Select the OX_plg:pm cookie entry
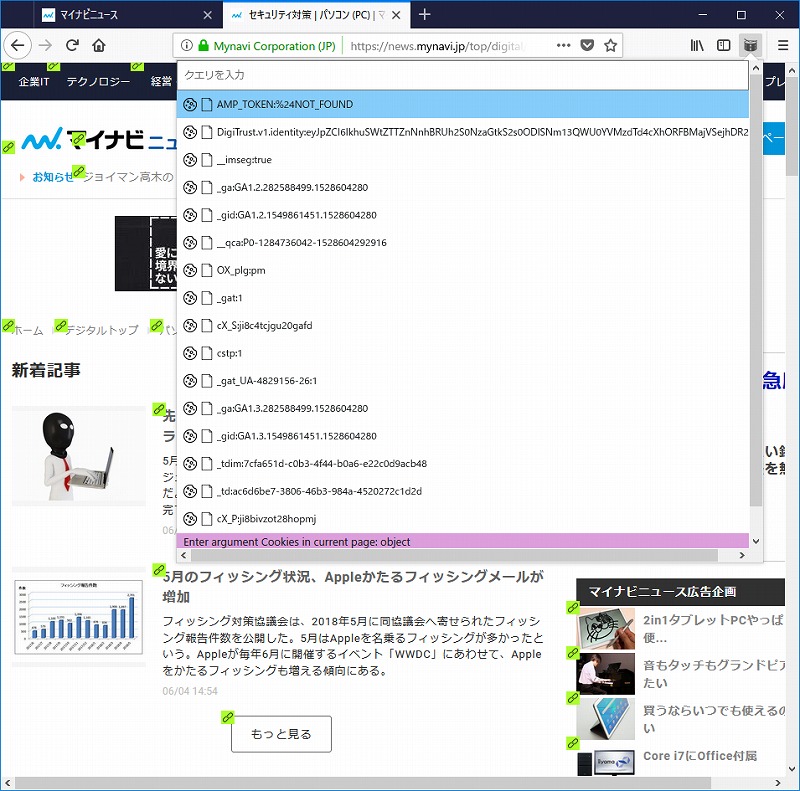The image size is (800, 791). click(462, 270)
